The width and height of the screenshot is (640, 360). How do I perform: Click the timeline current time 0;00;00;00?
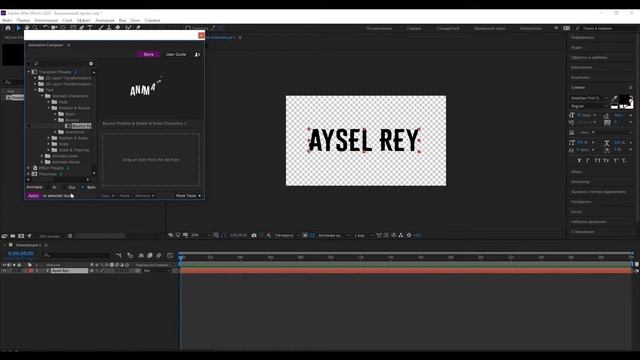tap(20, 253)
